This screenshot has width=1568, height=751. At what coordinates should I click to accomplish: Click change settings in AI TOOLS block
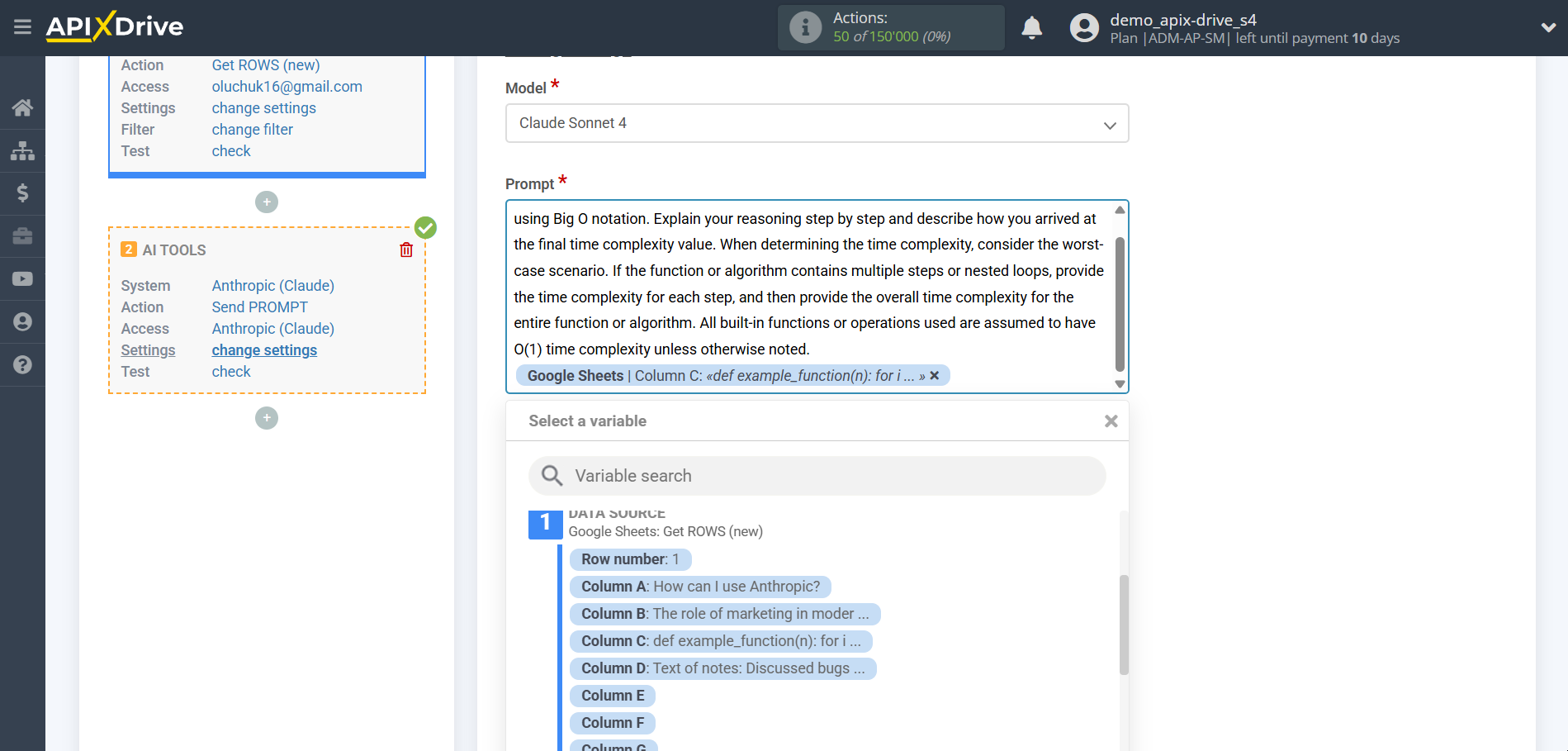pos(264,350)
